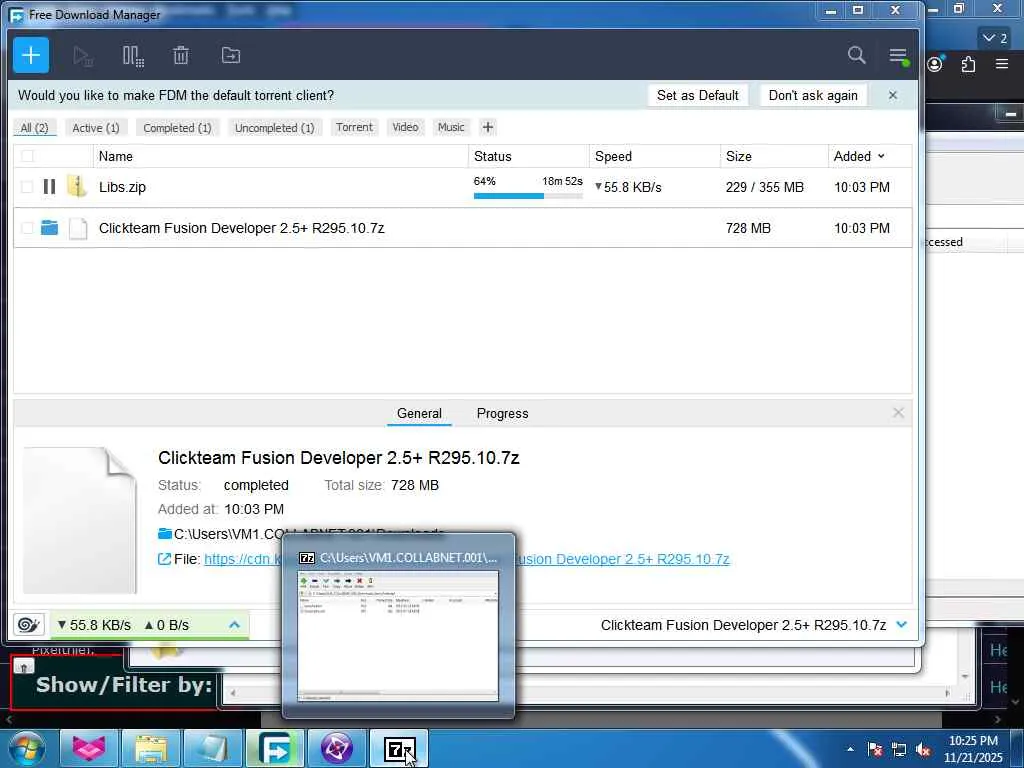Click the external link icon beside File
The image size is (1024, 768).
165,559
